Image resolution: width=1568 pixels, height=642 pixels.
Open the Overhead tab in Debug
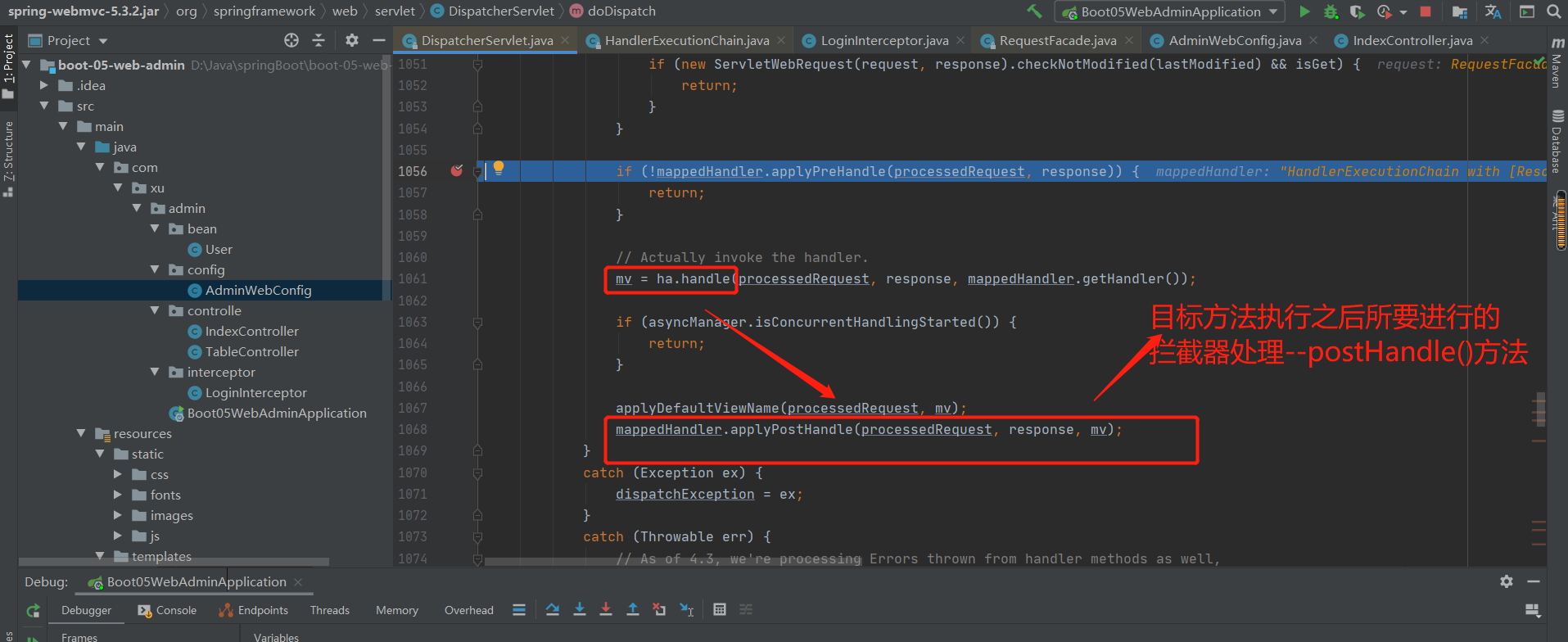coord(468,610)
